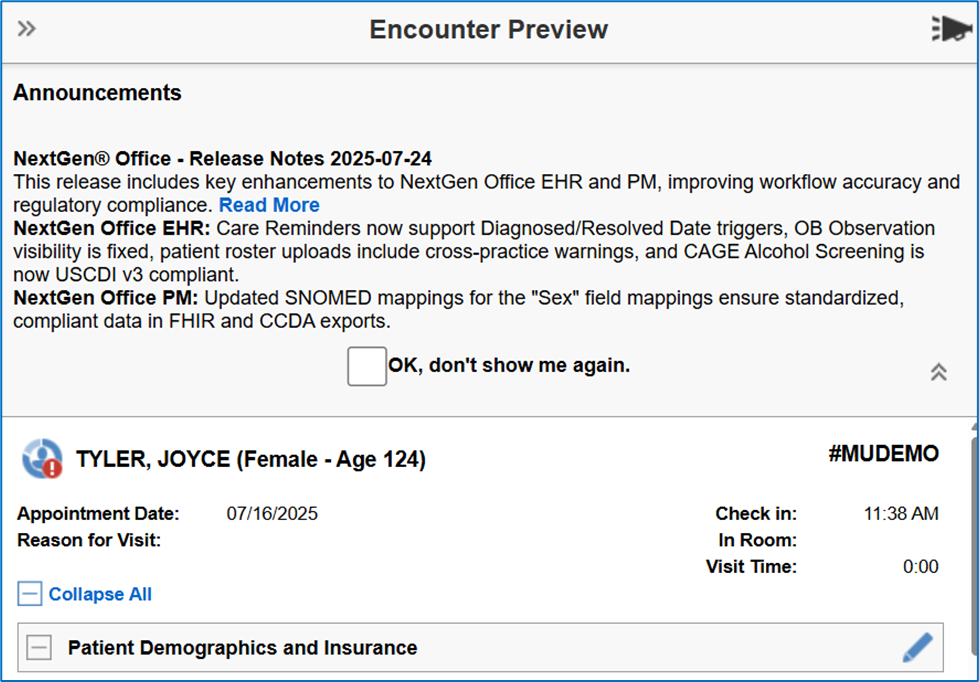979x682 pixels.
Task: Collapse the Patient Demographics and Insurance section
Action: coord(39,648)
